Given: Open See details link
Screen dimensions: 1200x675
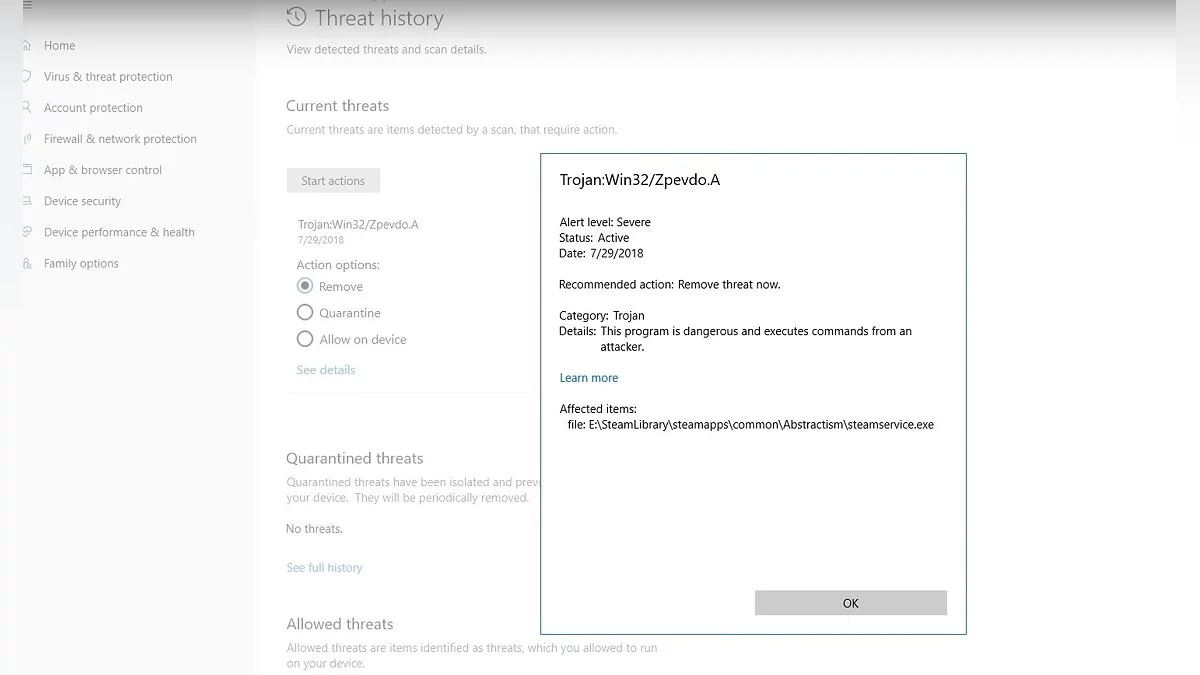Looking at the screenshot, I should pyautogui.click(x=326, y=370).
